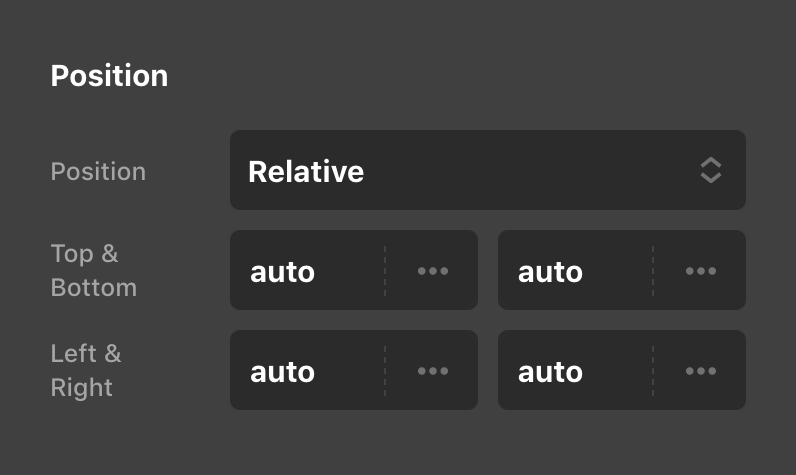Click the gray Position row label
Screen dimensions: 796x475
[98, 171]
